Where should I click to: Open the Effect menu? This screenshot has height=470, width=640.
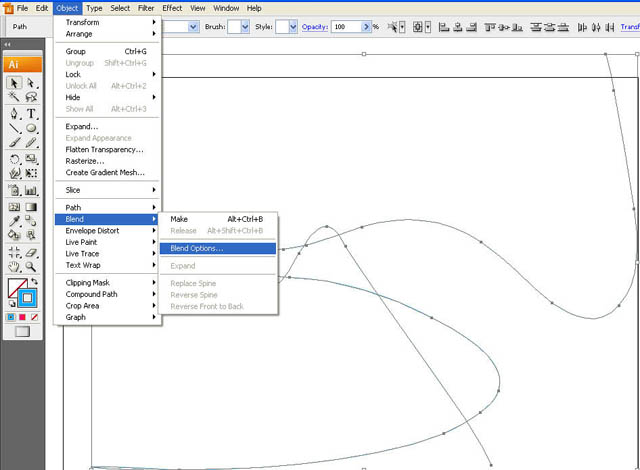coord(172,8)
